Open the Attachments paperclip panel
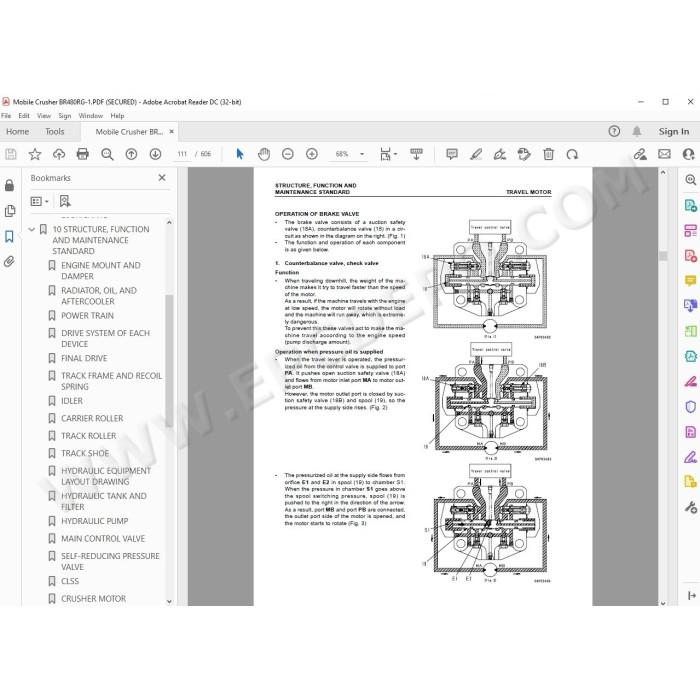 [9, 261]
